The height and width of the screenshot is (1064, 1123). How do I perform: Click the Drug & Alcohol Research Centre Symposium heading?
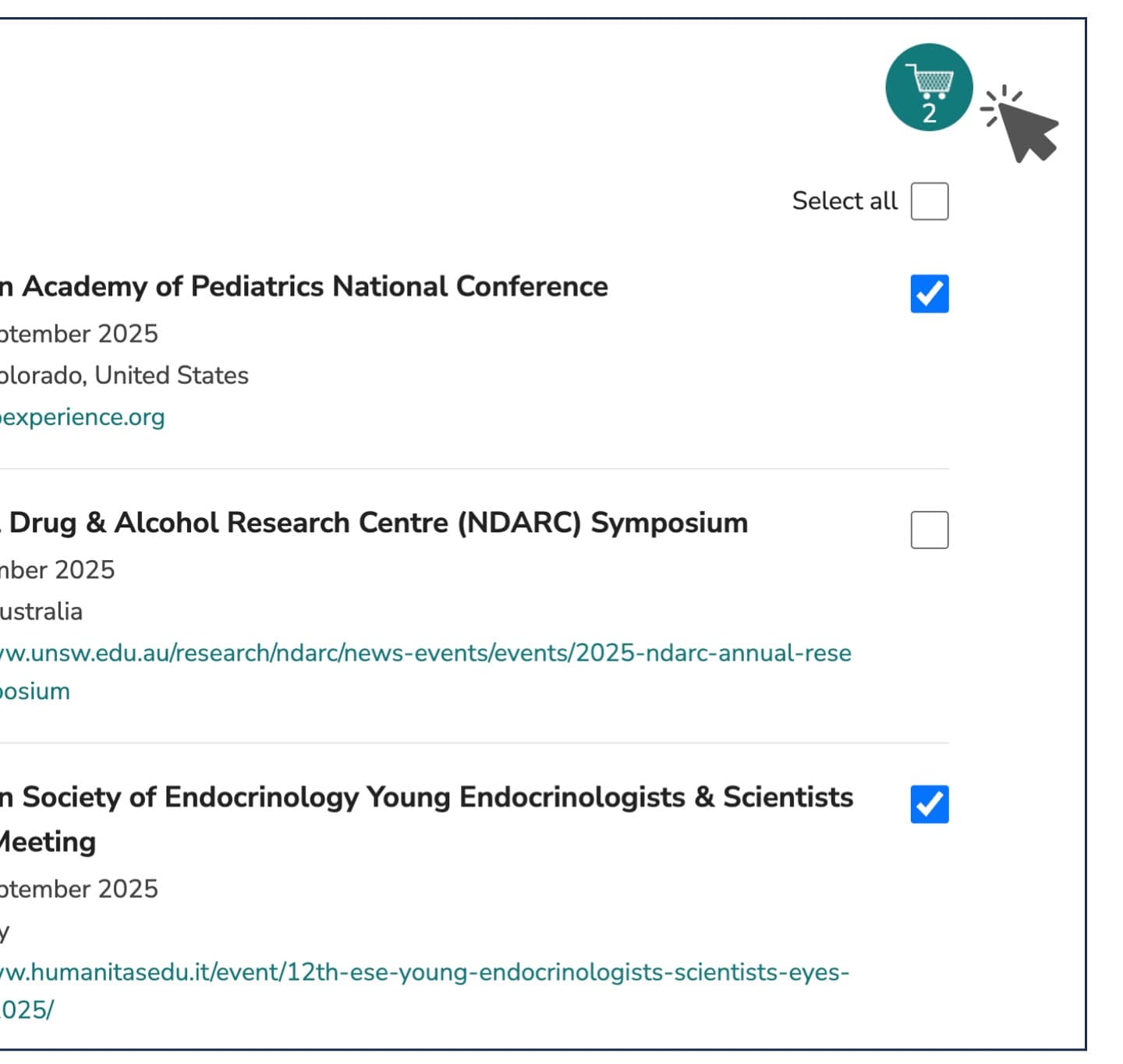click(374, 523)
